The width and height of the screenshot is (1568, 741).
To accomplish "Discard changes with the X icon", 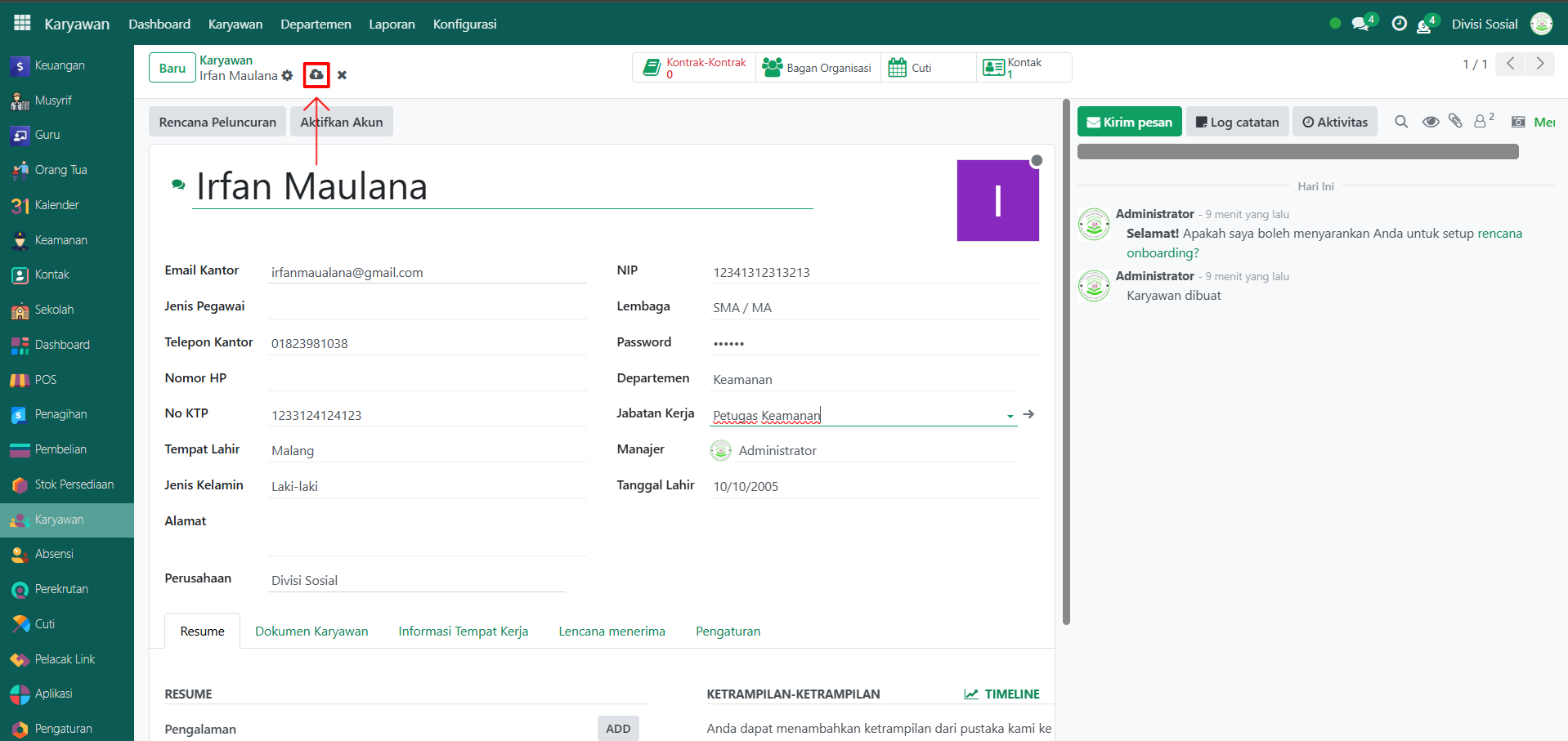I will pyautogui.click(x=342, y=75).
